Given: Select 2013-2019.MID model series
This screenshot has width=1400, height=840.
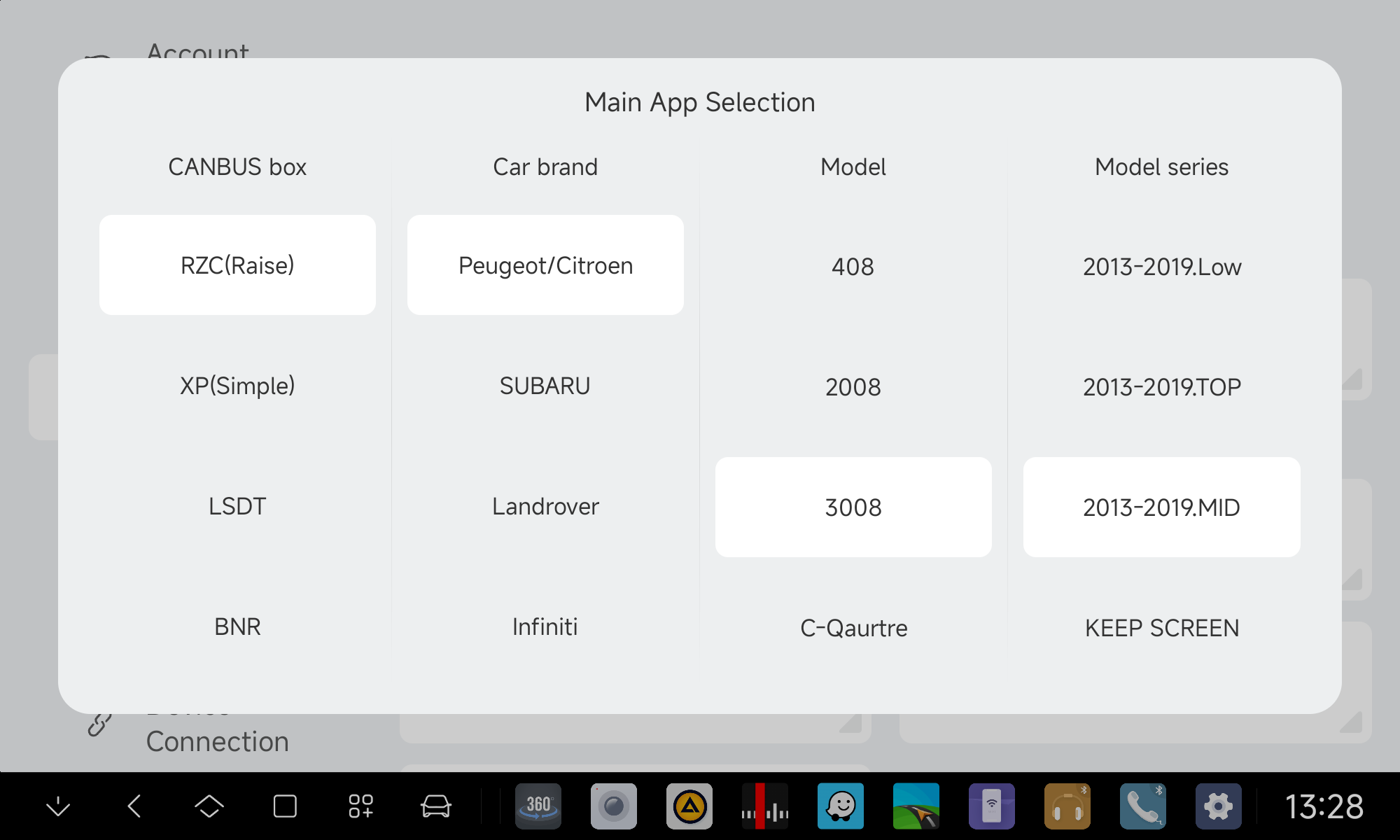Looking at the screenshot, I should coord(1162,507).
